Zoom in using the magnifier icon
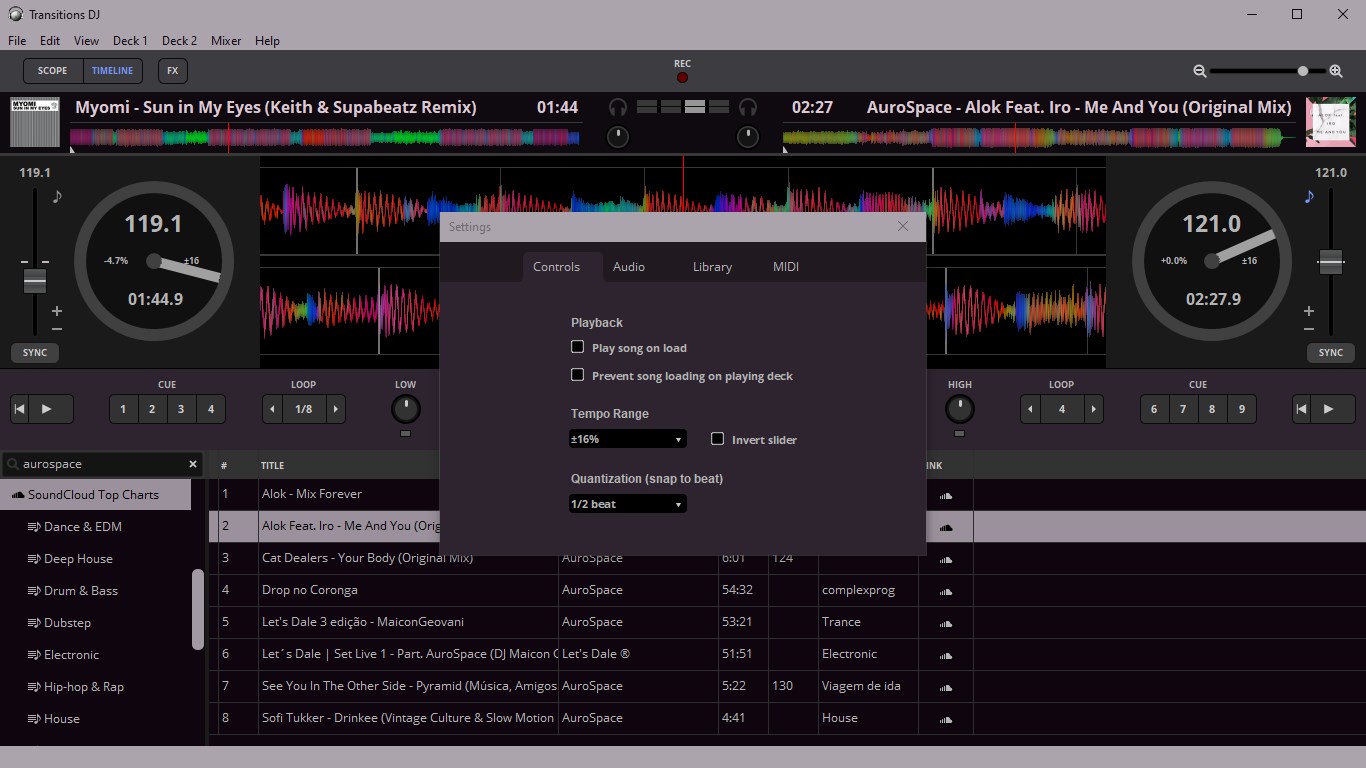The image size is (1366, 768). coord(1336,71)
